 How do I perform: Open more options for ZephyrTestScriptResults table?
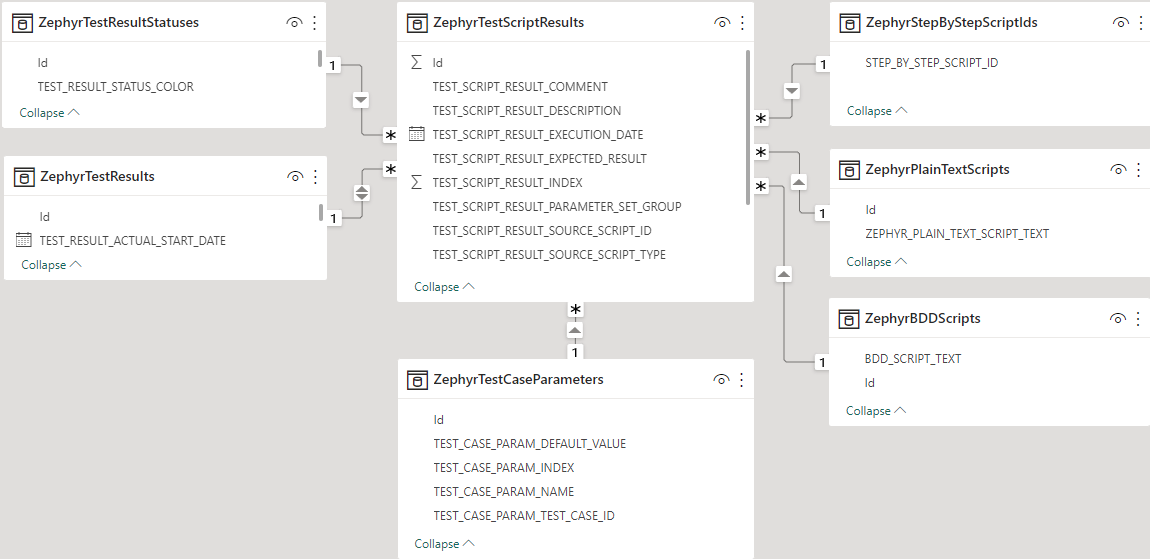tap(742, 22)
